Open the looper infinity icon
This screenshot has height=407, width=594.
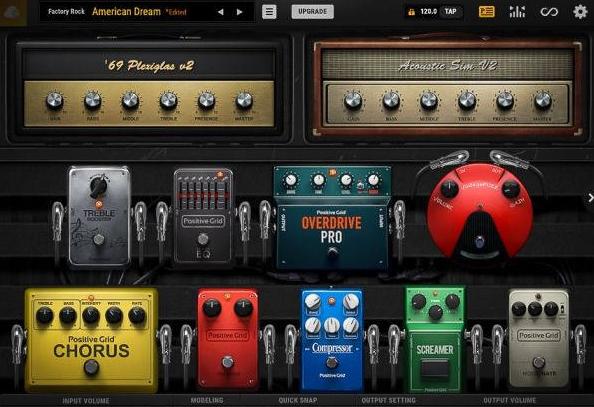pyautogui.click(x=549, y=12)
